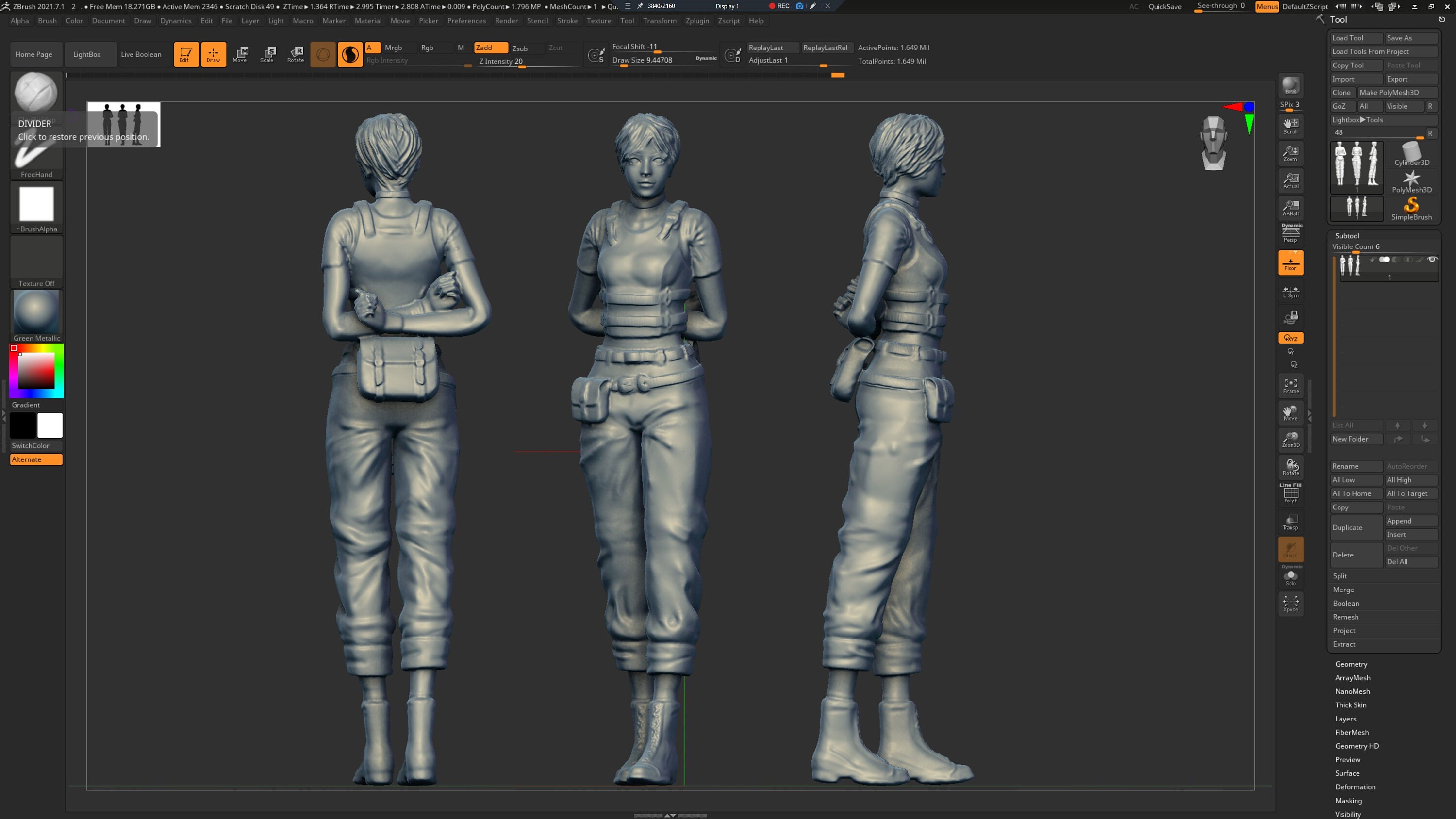The image size is (1456, 819).
Task: Select the Rotate tool in the top toolbar
Action: tap(296, 54)
